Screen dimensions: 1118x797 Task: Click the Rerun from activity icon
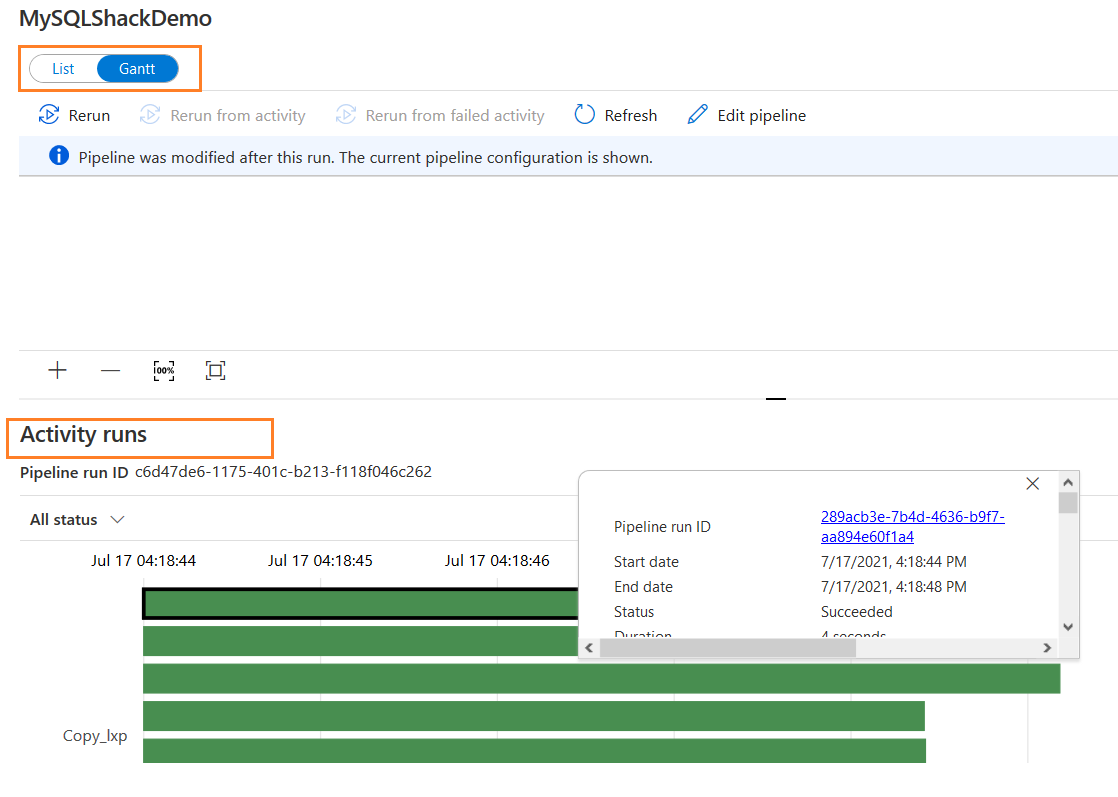click(150, 115)
